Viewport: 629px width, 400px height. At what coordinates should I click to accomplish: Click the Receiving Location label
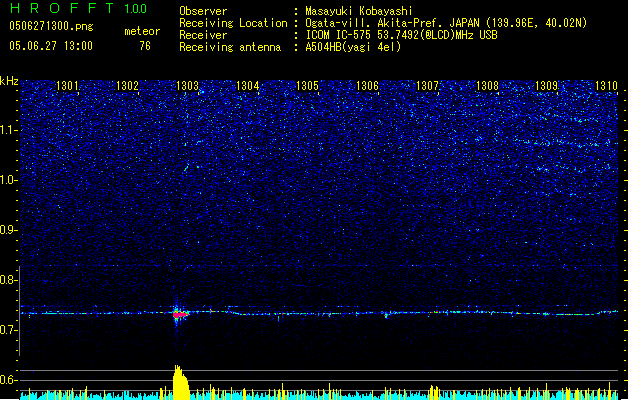coord(233,23)
